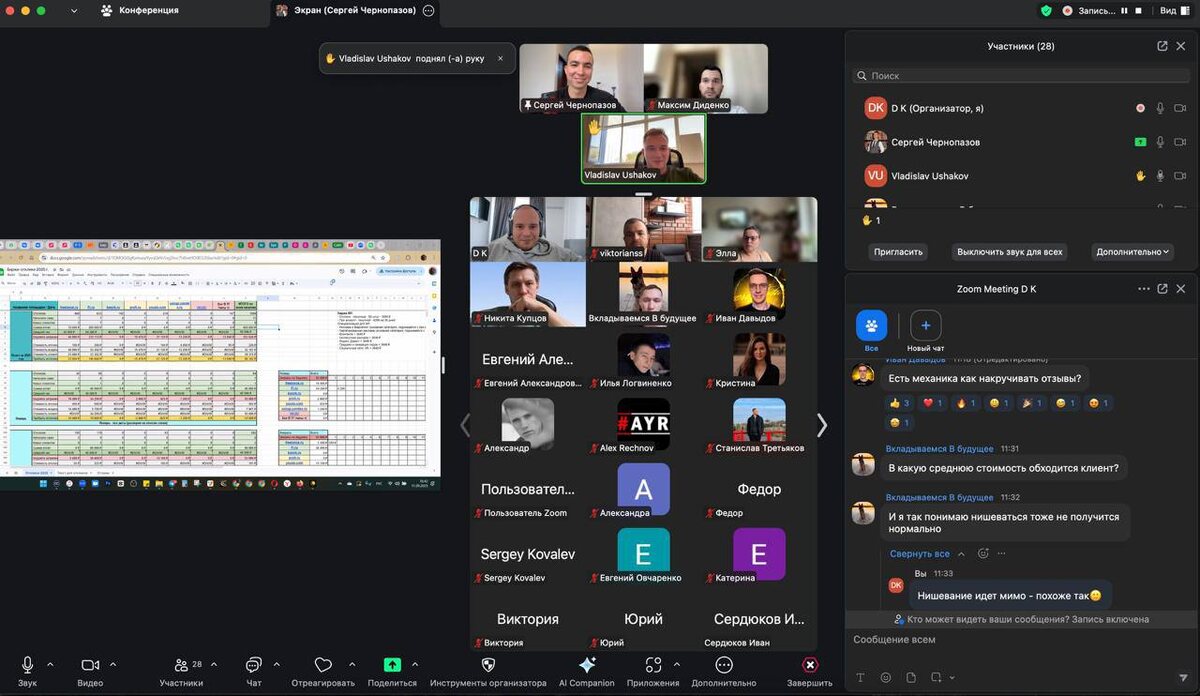This screenshot has width=1200, height=696.
Task: Click the Пригласить button
Action: click(897, 252)
